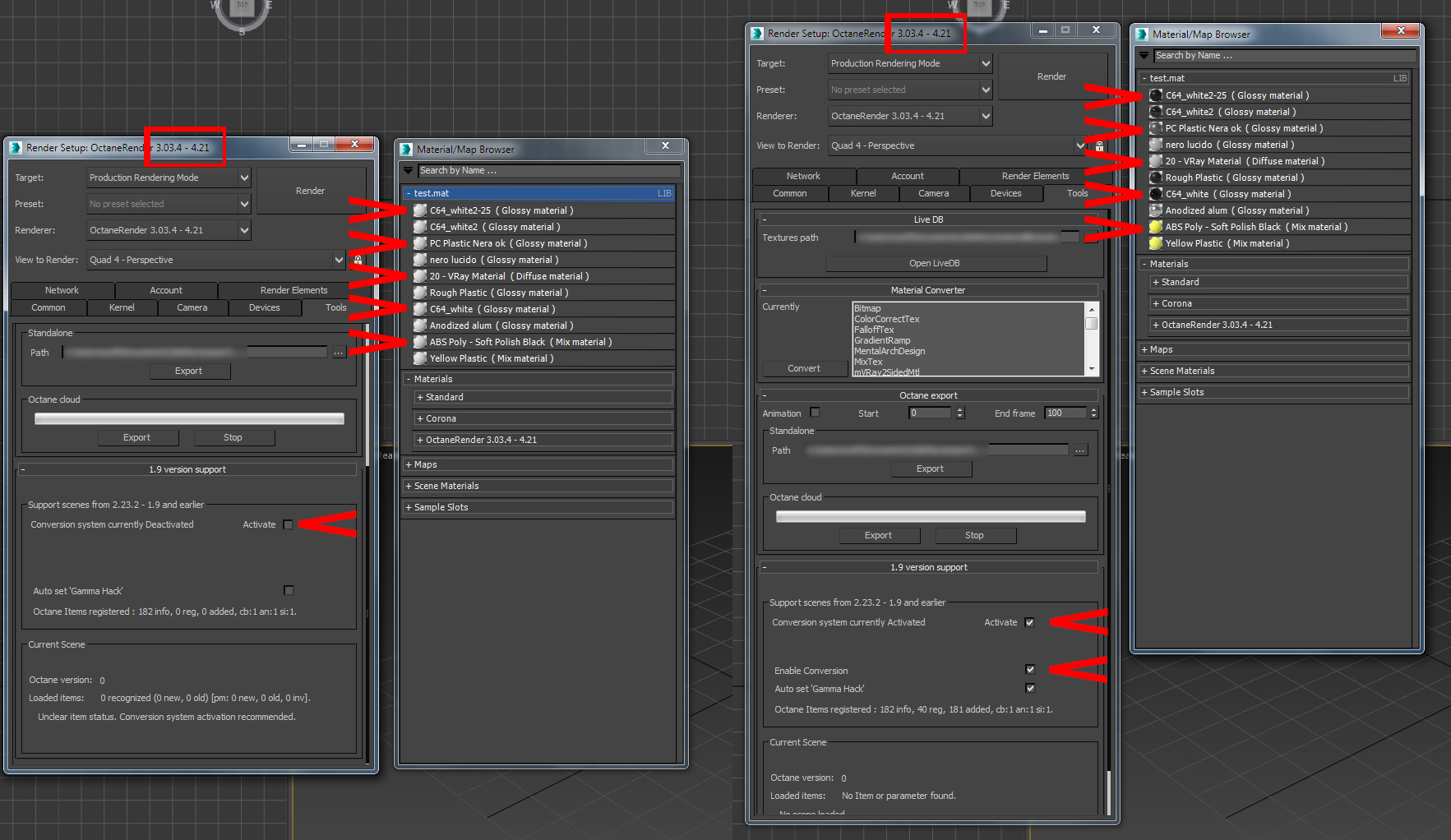The width and height of the screenshot is (1451, 840).
Task: Click nero lucido sphere icon in right browser
Action: [1156, 145]
